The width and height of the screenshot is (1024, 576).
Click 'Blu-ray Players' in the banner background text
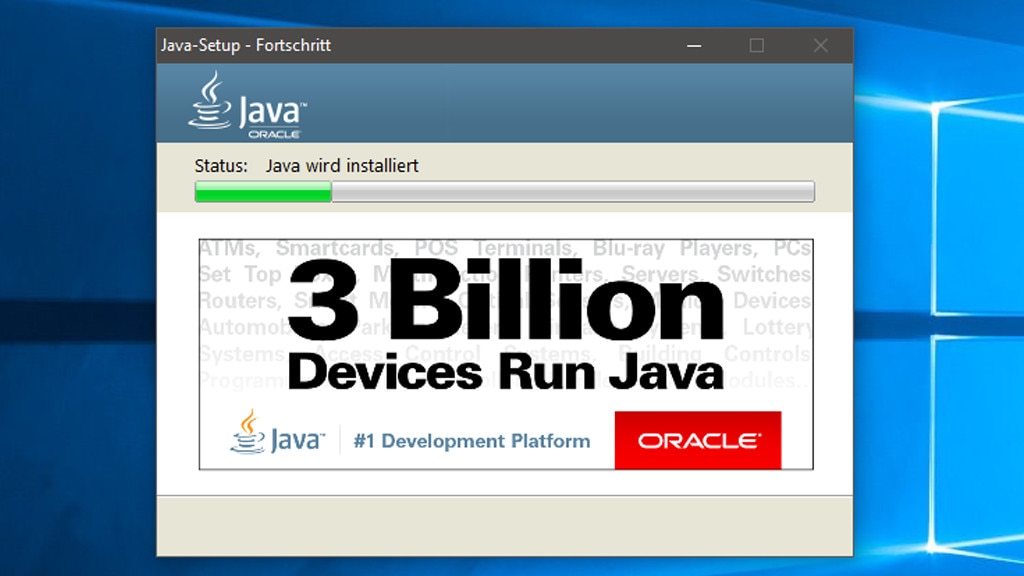tap(672, 248)
